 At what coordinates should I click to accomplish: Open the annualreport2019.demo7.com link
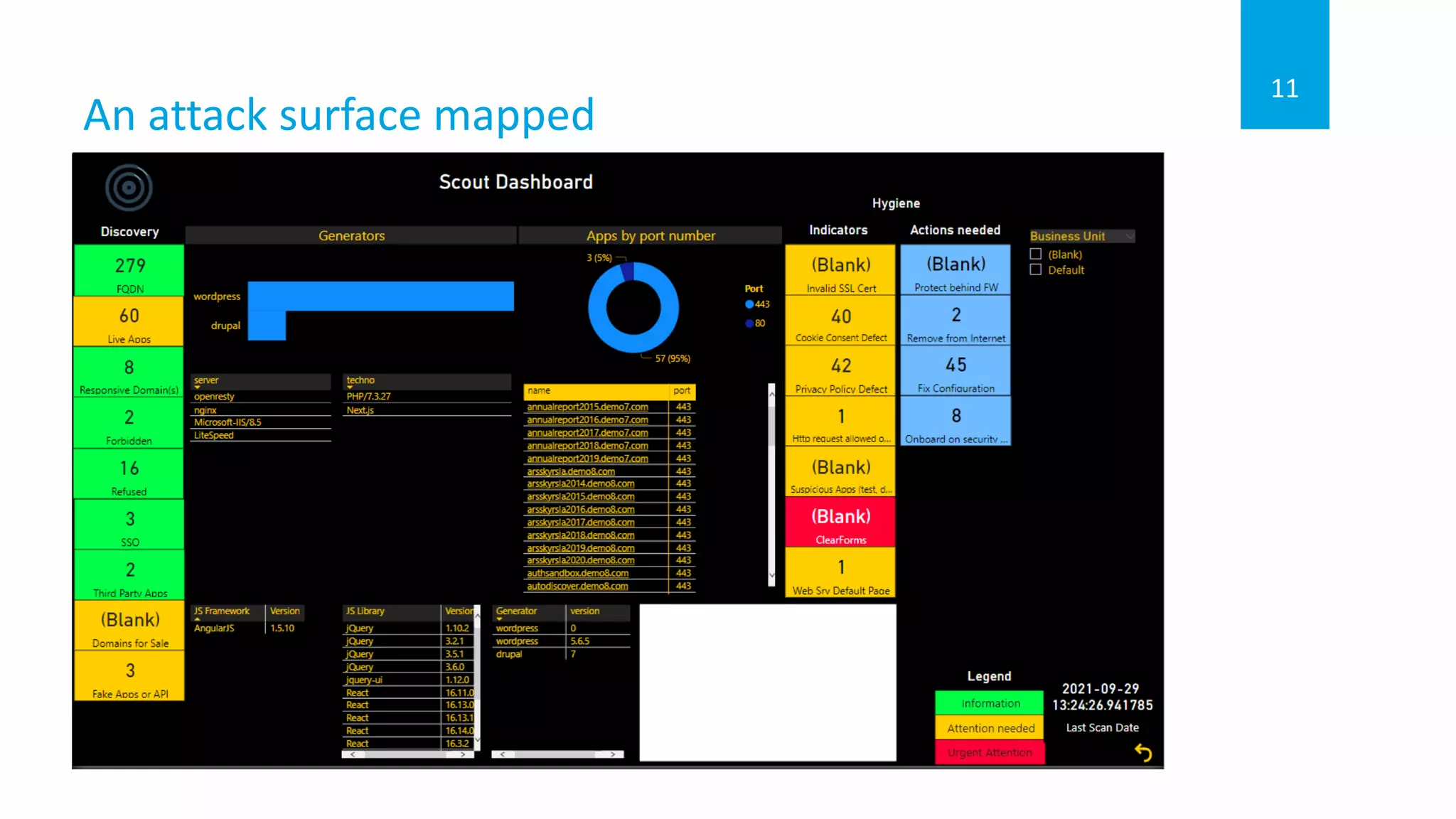coord(587,459)
